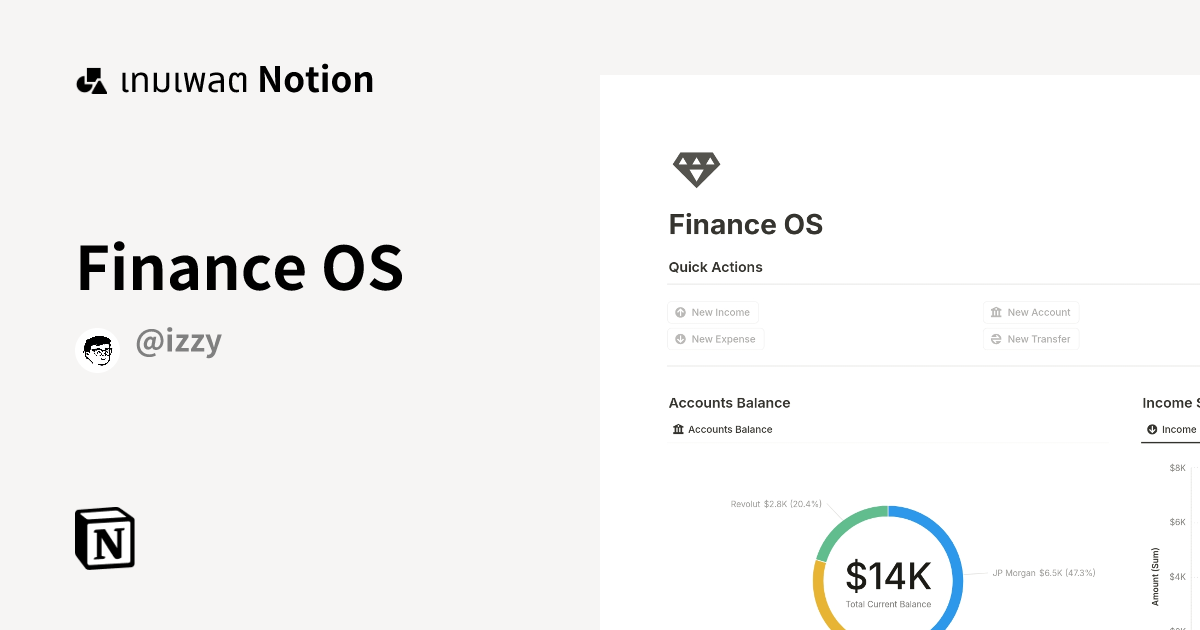Click the bank icon on New Account
The image size is (1200, 630).
(995, 312)
